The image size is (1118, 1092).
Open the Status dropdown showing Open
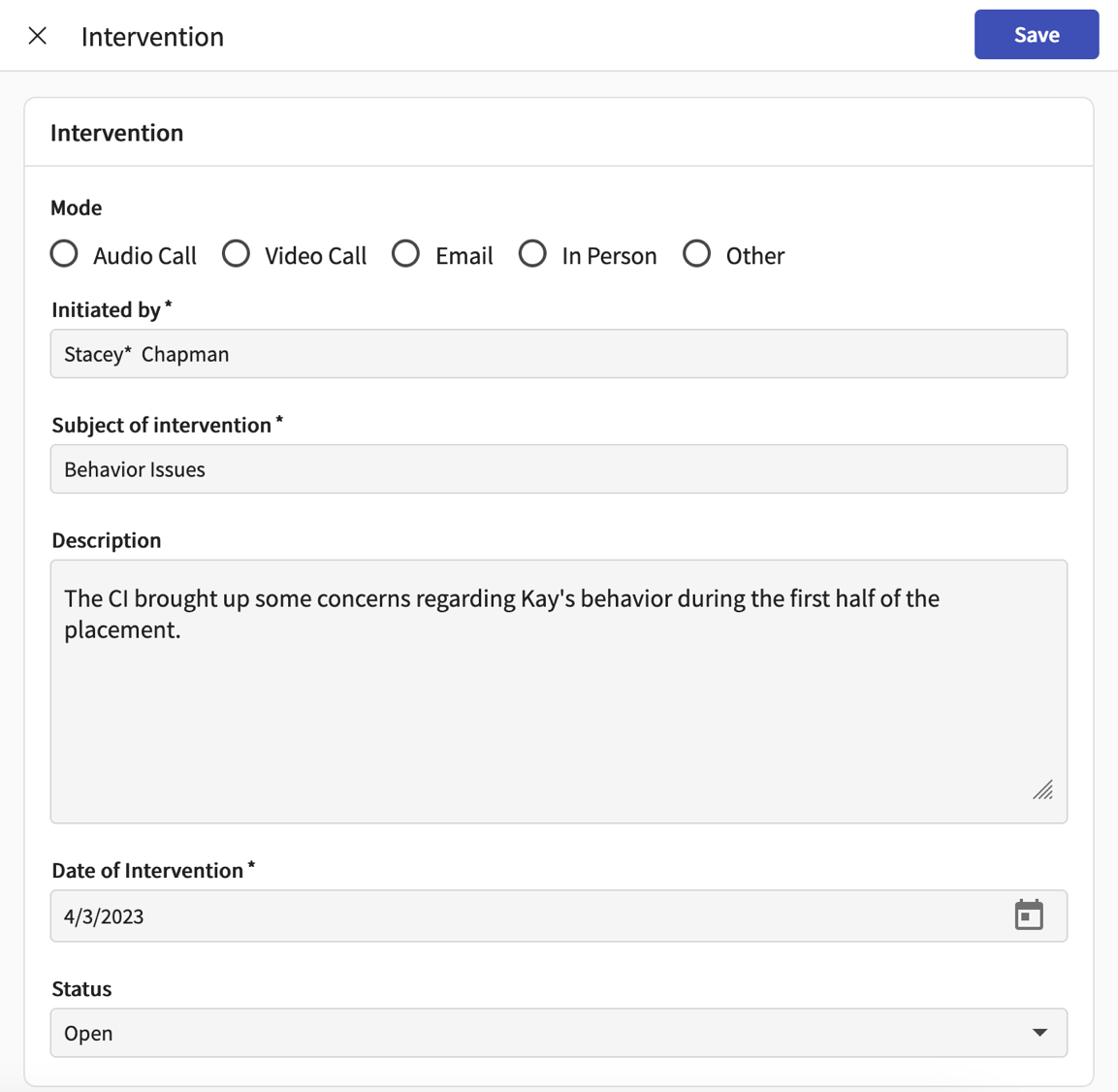point(559,1033)
